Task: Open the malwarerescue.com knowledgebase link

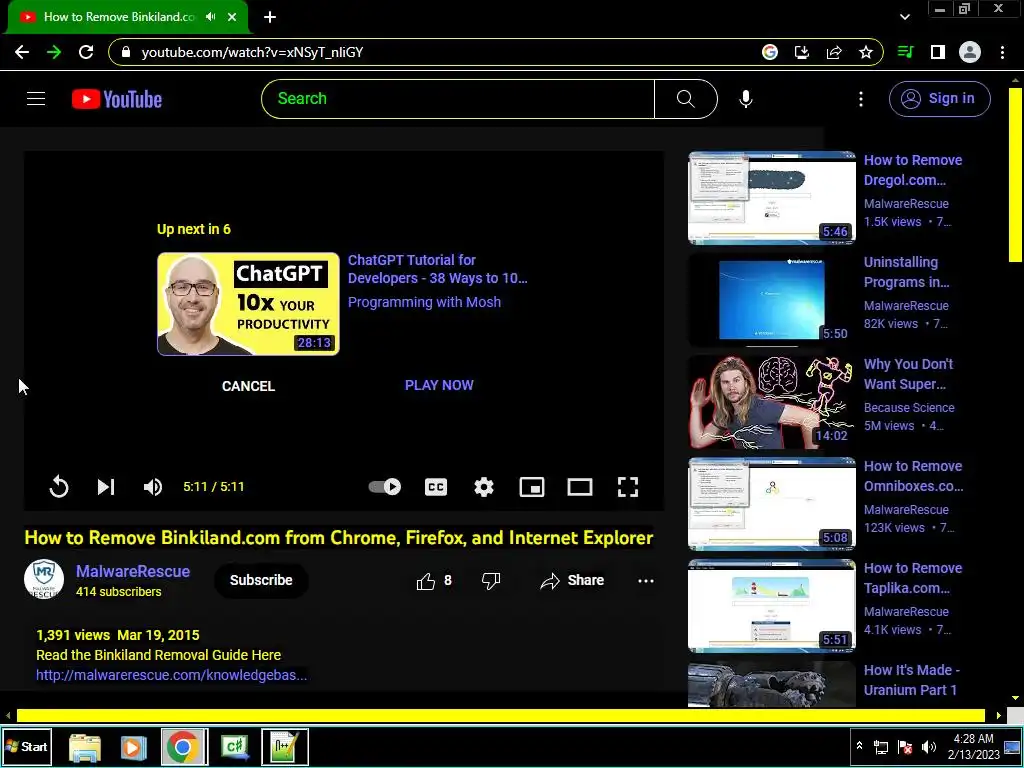Action: [x=171, y=675]
